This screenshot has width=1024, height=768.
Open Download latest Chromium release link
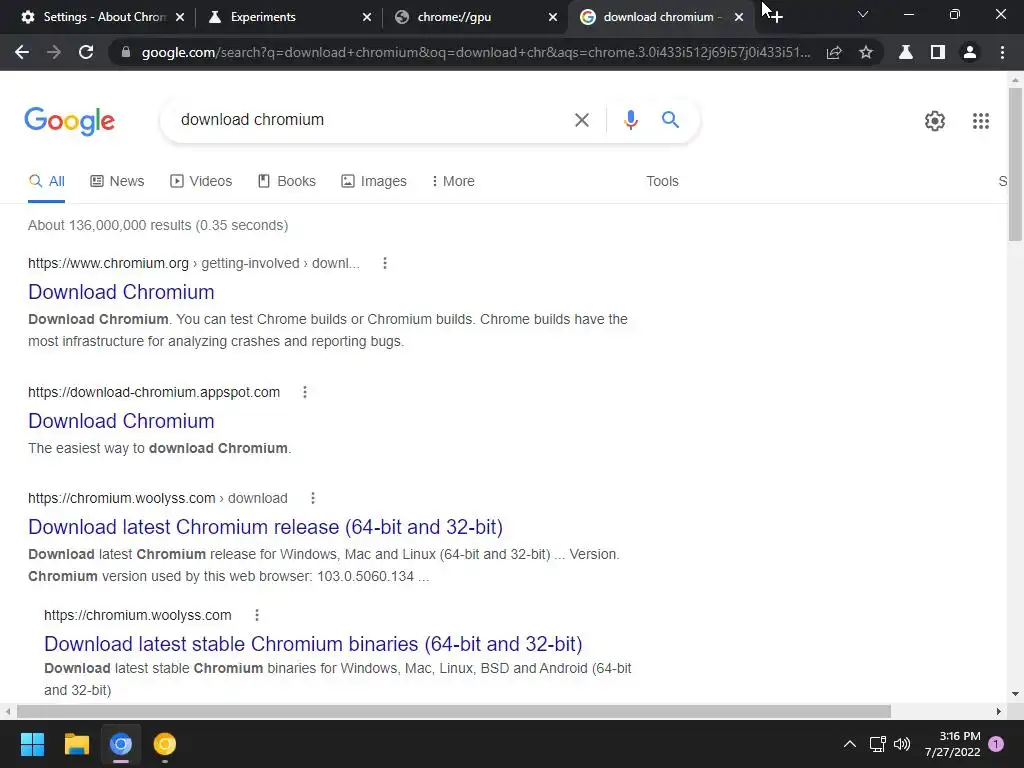pos(265,527)
